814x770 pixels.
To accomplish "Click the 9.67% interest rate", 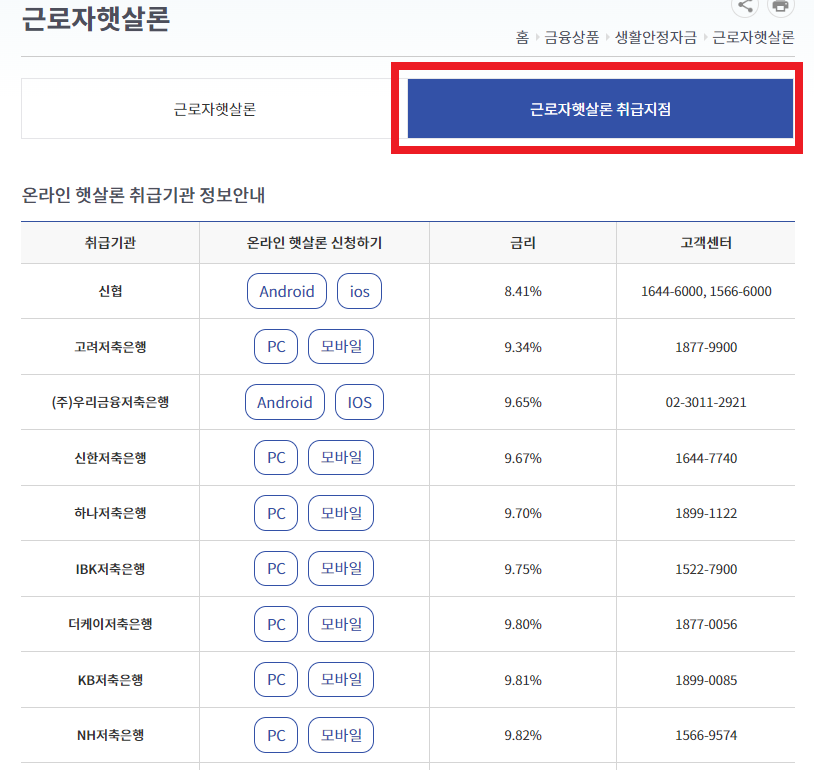I will tap(523, 458).
